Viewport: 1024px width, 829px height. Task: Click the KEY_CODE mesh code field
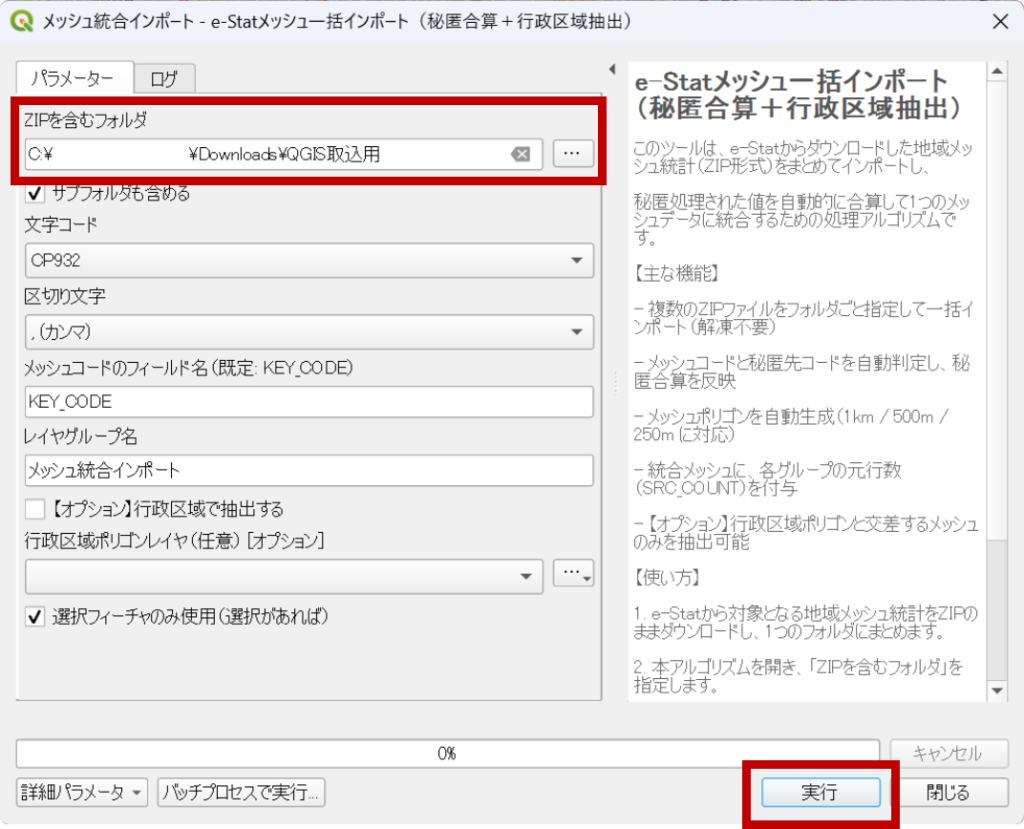tap(308, 401)
